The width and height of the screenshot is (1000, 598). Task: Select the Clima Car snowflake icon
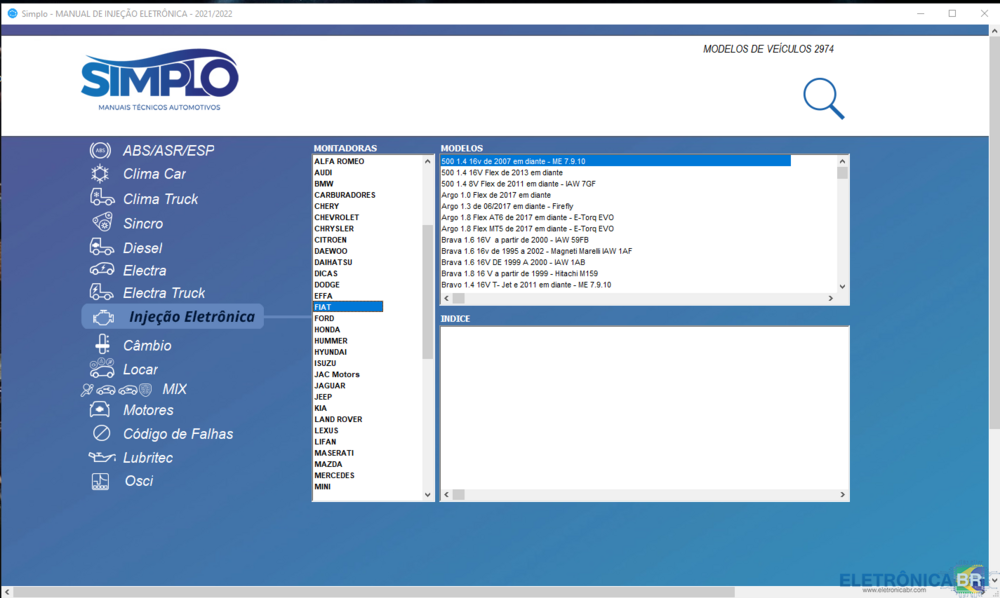(100, 174)
